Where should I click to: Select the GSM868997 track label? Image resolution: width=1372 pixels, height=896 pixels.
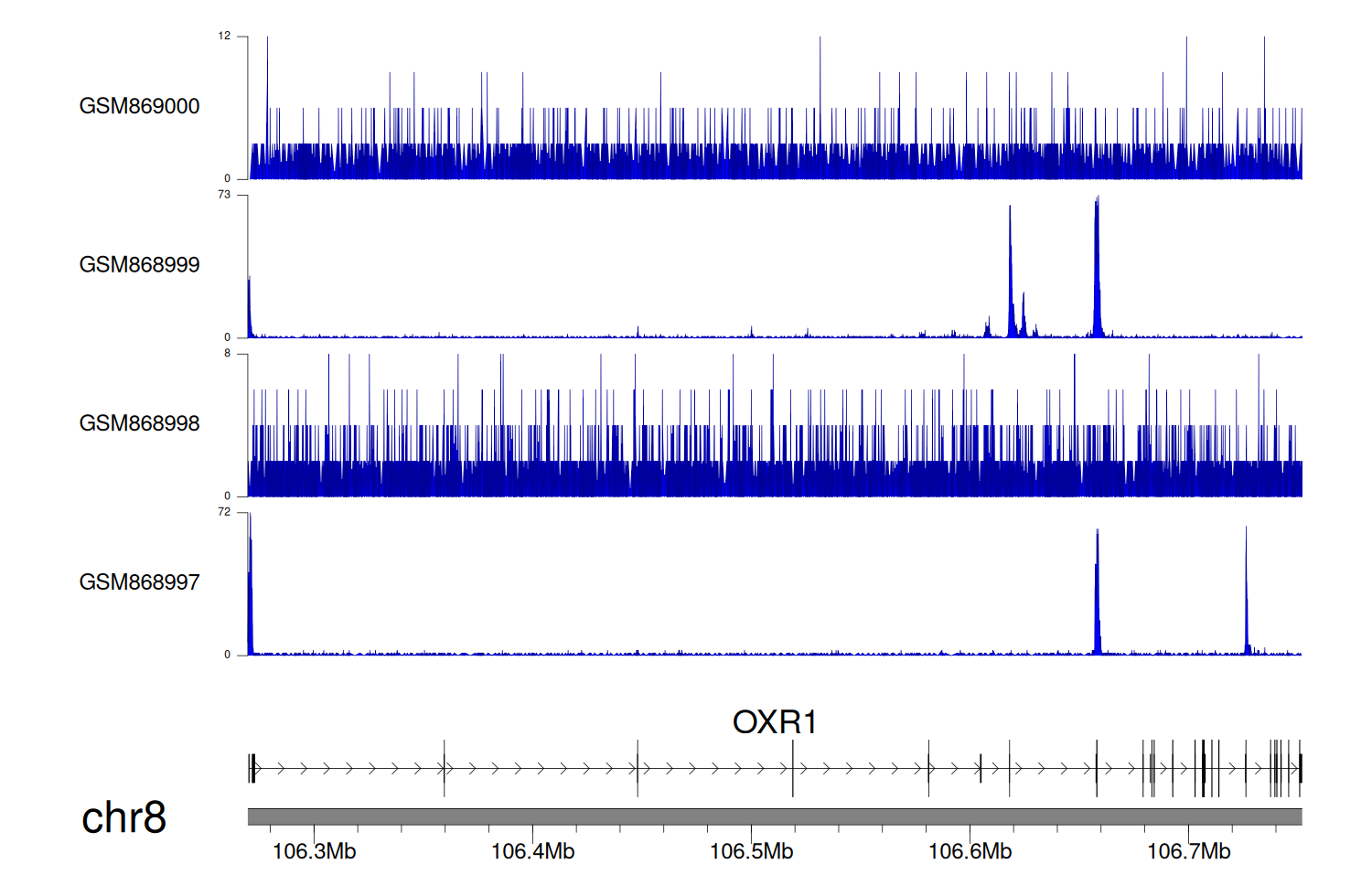139,582
